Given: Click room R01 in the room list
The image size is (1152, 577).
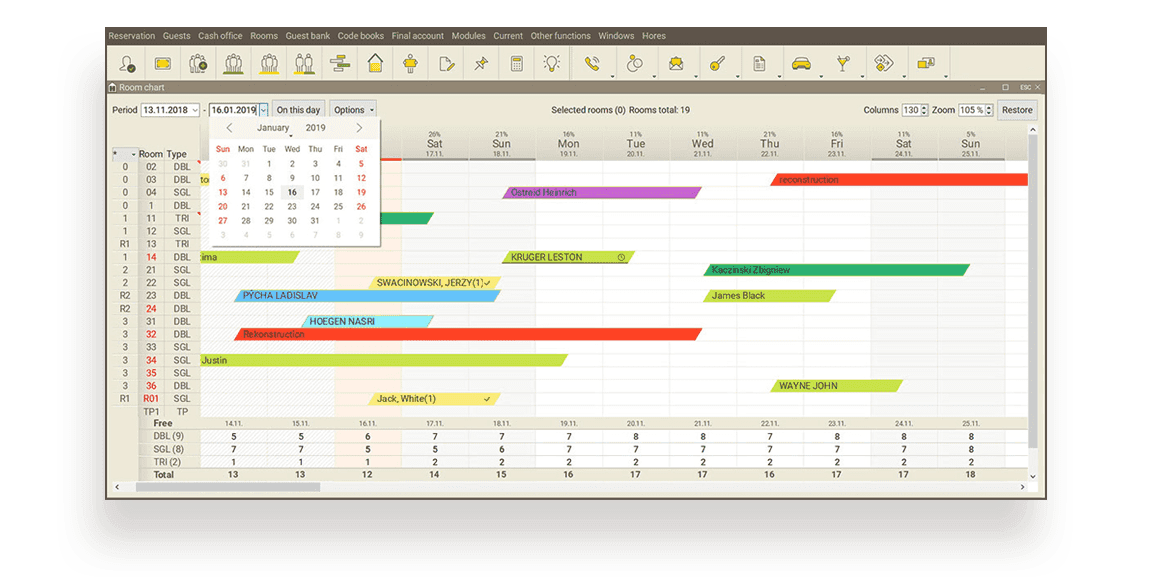Looking at the screenshot, I should (151, 398).
